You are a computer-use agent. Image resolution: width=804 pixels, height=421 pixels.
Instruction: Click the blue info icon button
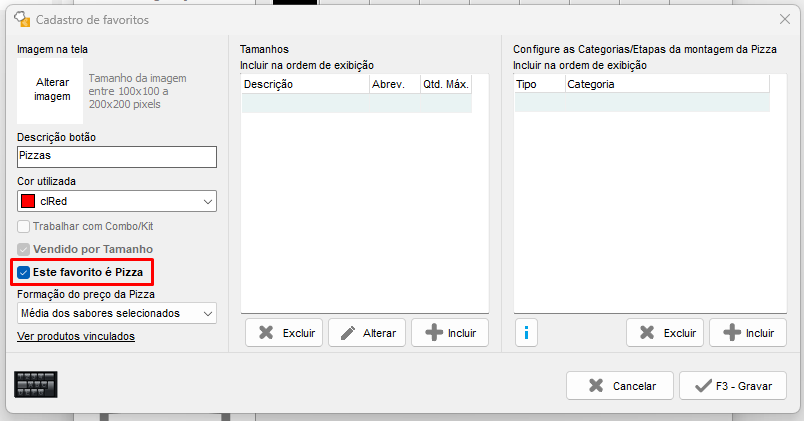point(526,332)
